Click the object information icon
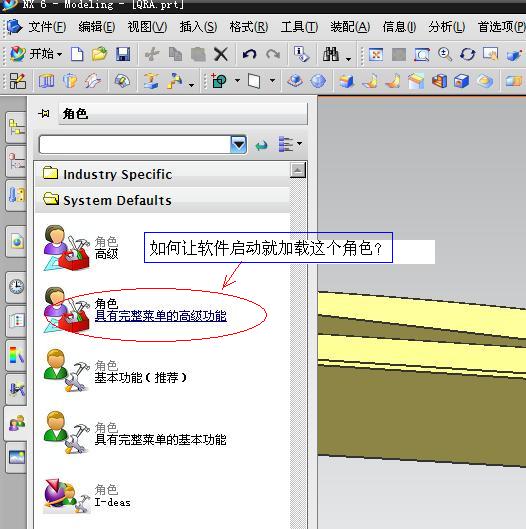This screenshot has width=526, height=529. [x=301, y=54]
